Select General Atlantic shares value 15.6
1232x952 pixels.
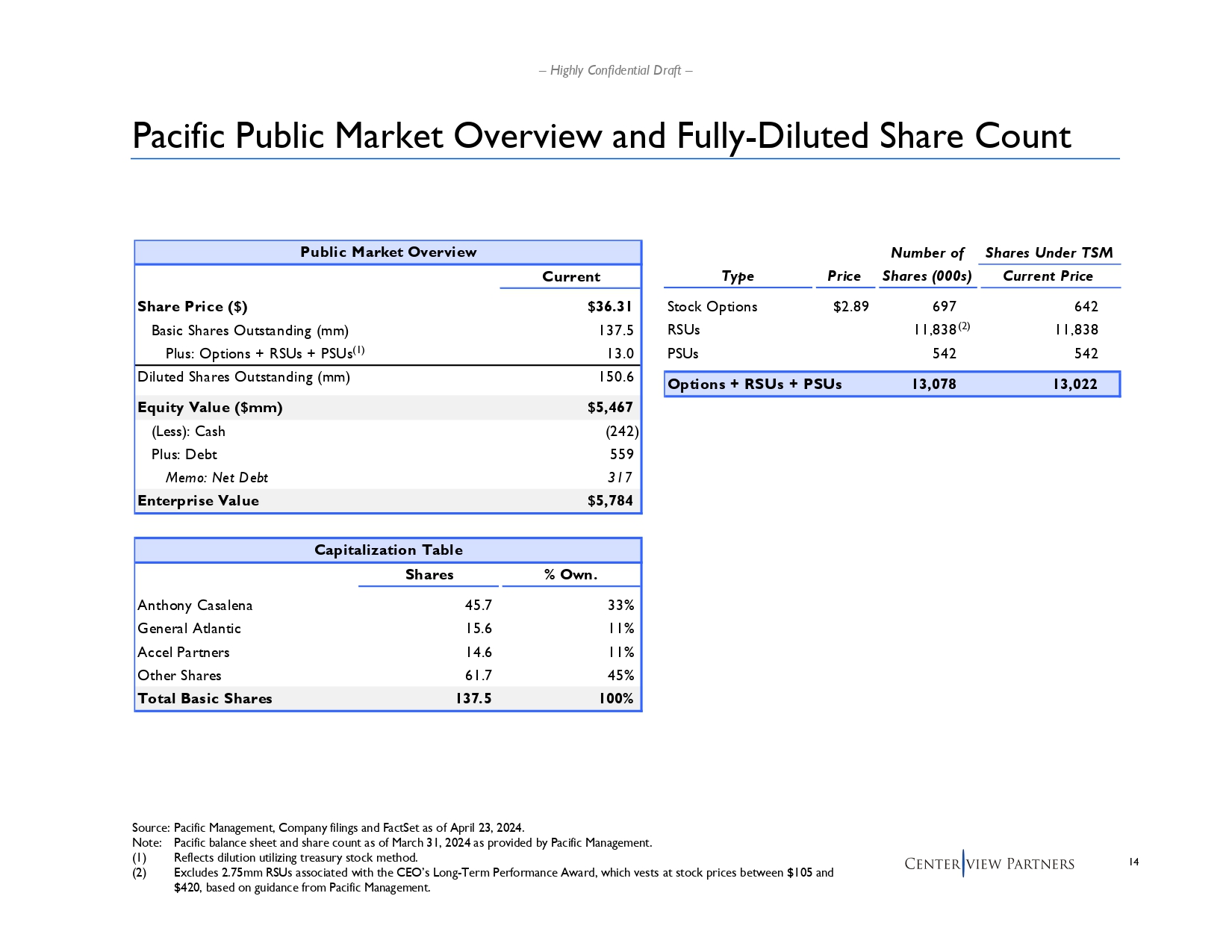click(478, 629)
